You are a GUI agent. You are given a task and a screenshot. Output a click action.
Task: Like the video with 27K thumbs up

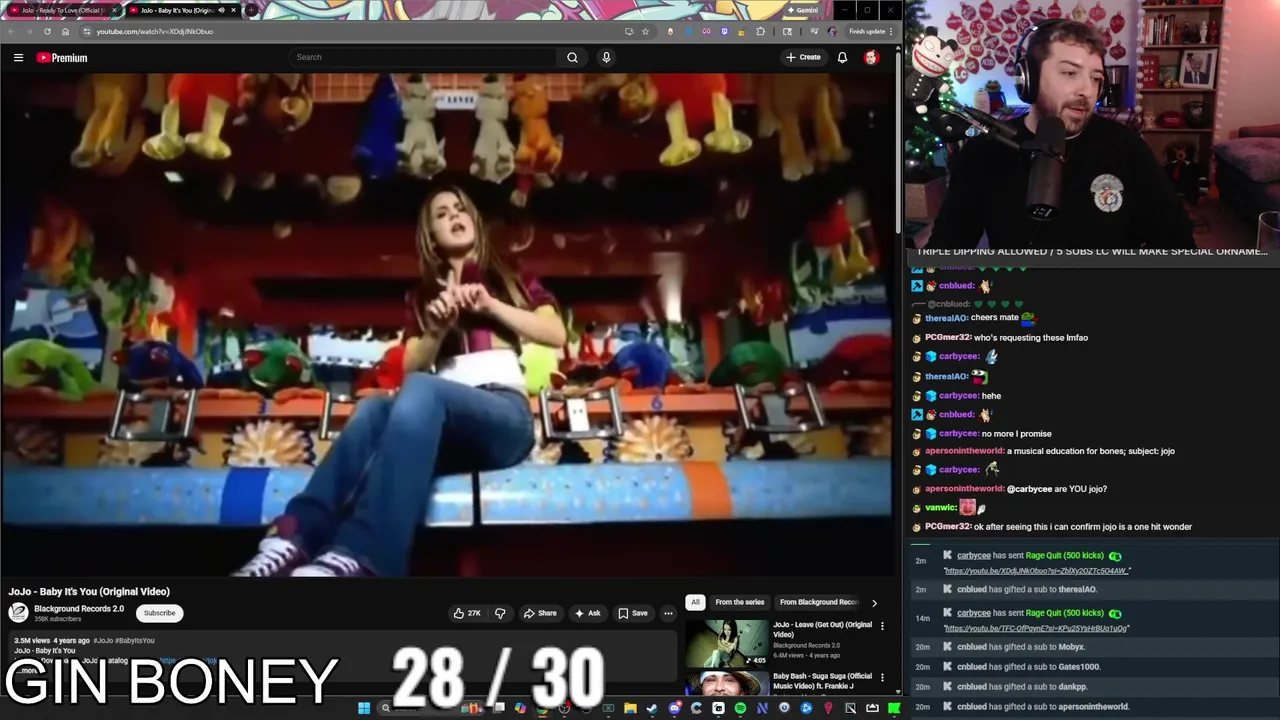coord(467,613)
